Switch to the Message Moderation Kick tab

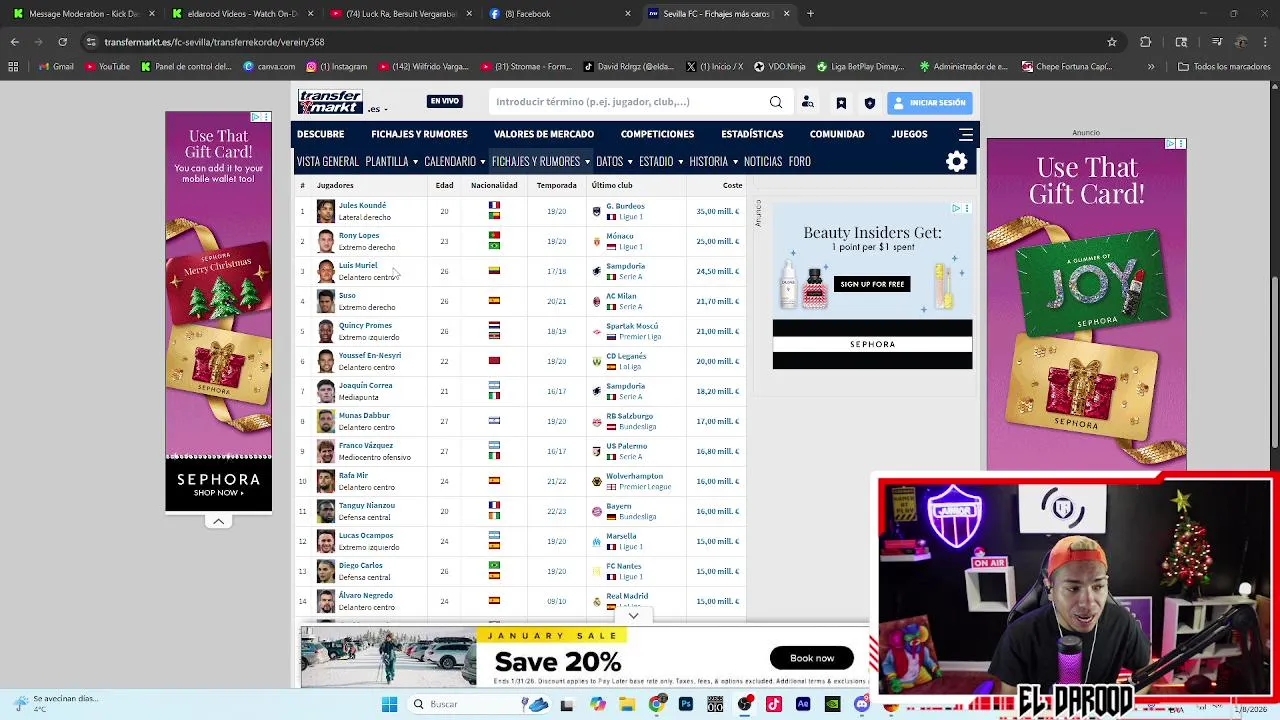point(84,14)
